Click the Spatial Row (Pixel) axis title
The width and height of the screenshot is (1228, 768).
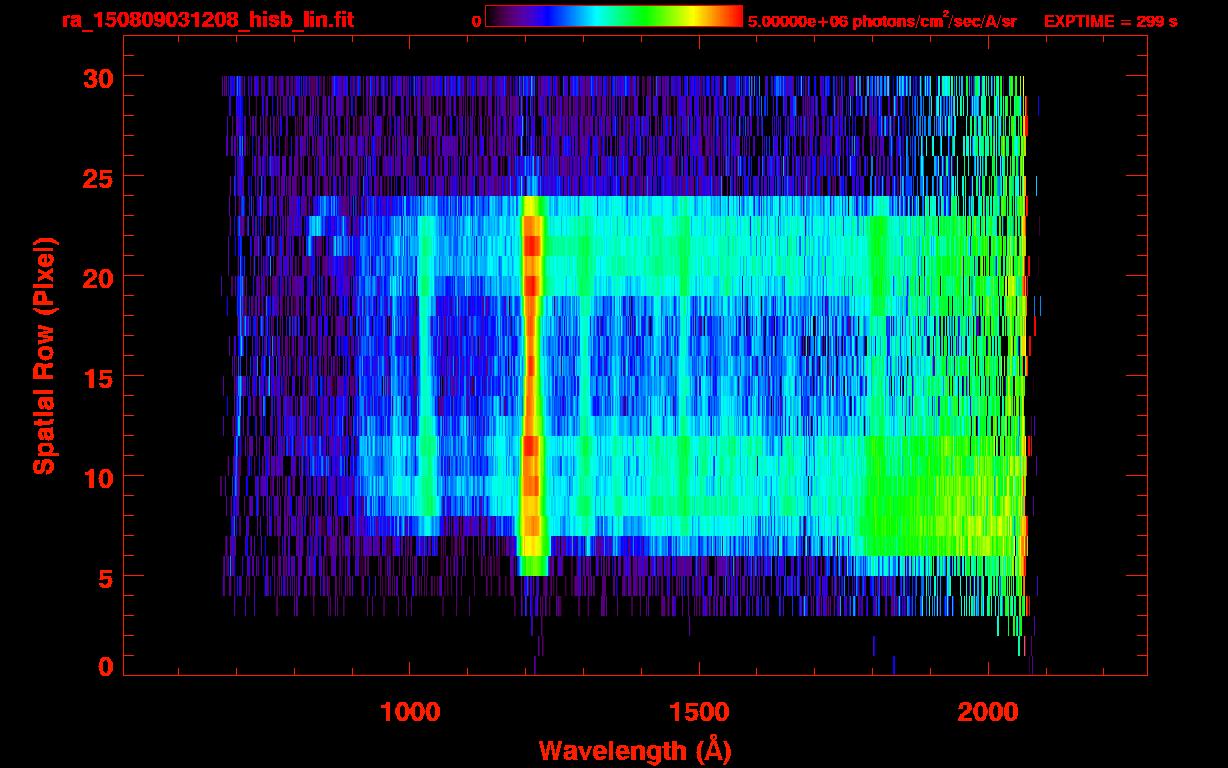(x=44, y=356)
